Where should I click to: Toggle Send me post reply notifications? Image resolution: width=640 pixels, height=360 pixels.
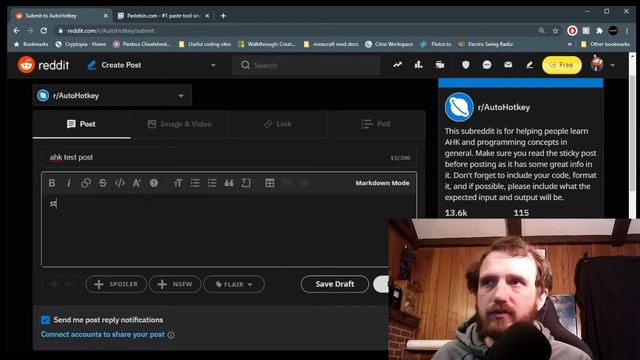[45, 320]
